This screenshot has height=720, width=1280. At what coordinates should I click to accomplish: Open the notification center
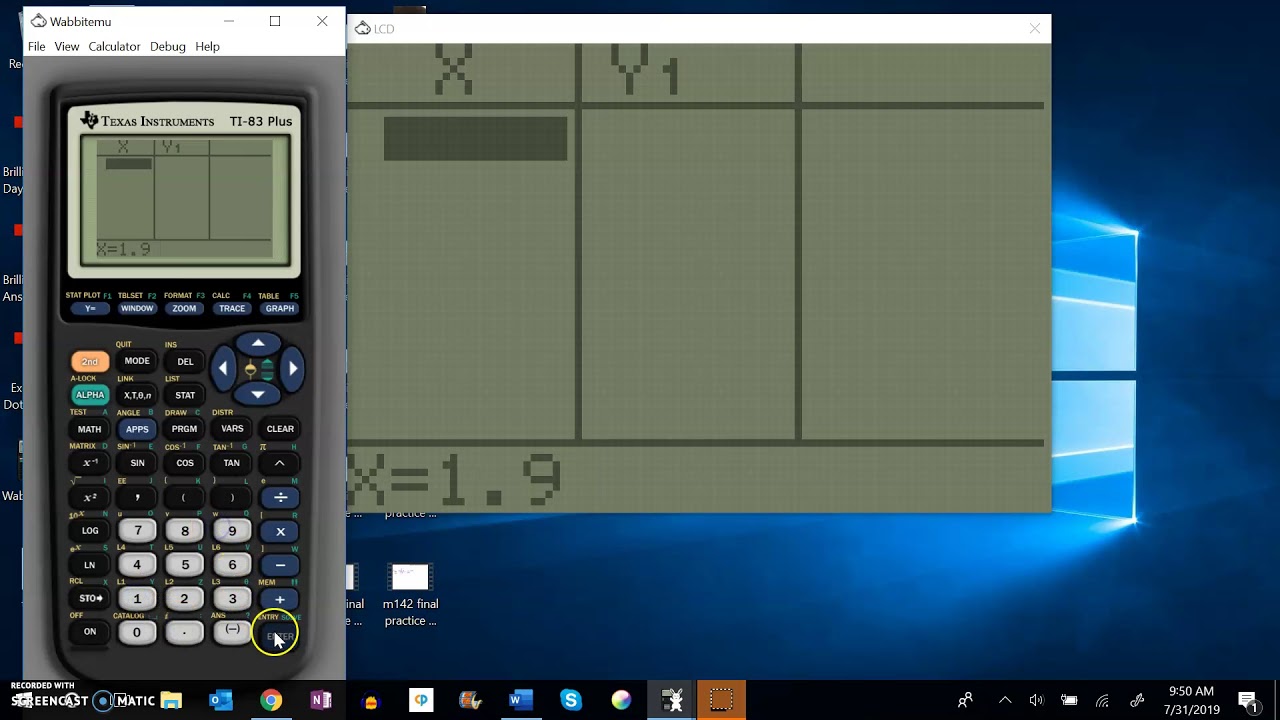coord(1247,700)
